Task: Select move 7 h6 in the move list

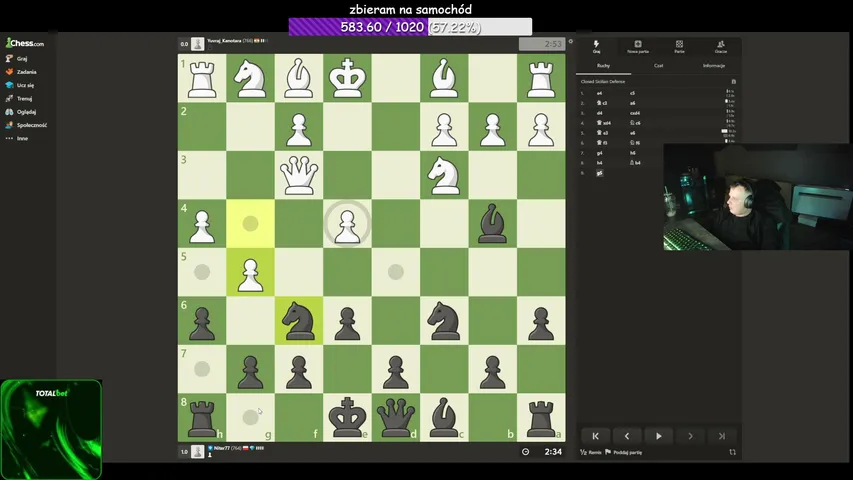Action: [x=632, y=153]
